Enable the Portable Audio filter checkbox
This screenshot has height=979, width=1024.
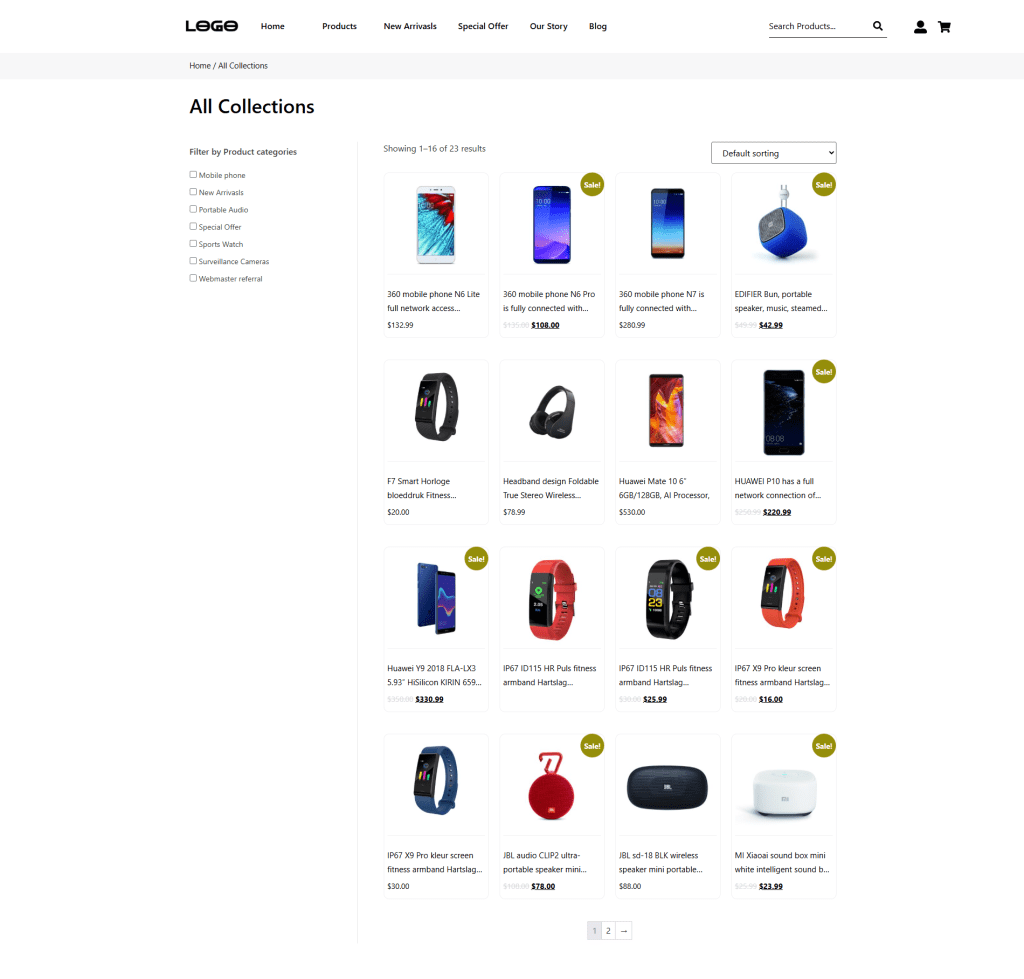193,209
